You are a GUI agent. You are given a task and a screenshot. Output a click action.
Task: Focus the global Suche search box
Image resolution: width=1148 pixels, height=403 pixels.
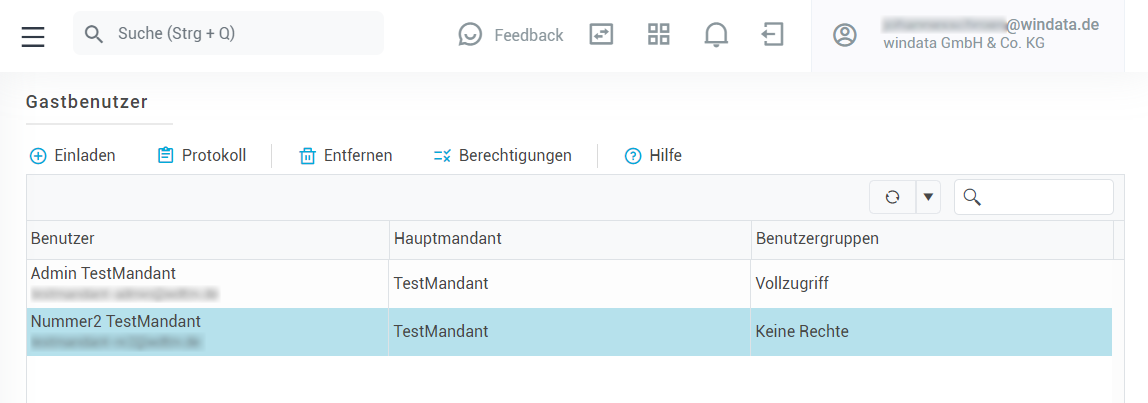[x=240, y=34]
